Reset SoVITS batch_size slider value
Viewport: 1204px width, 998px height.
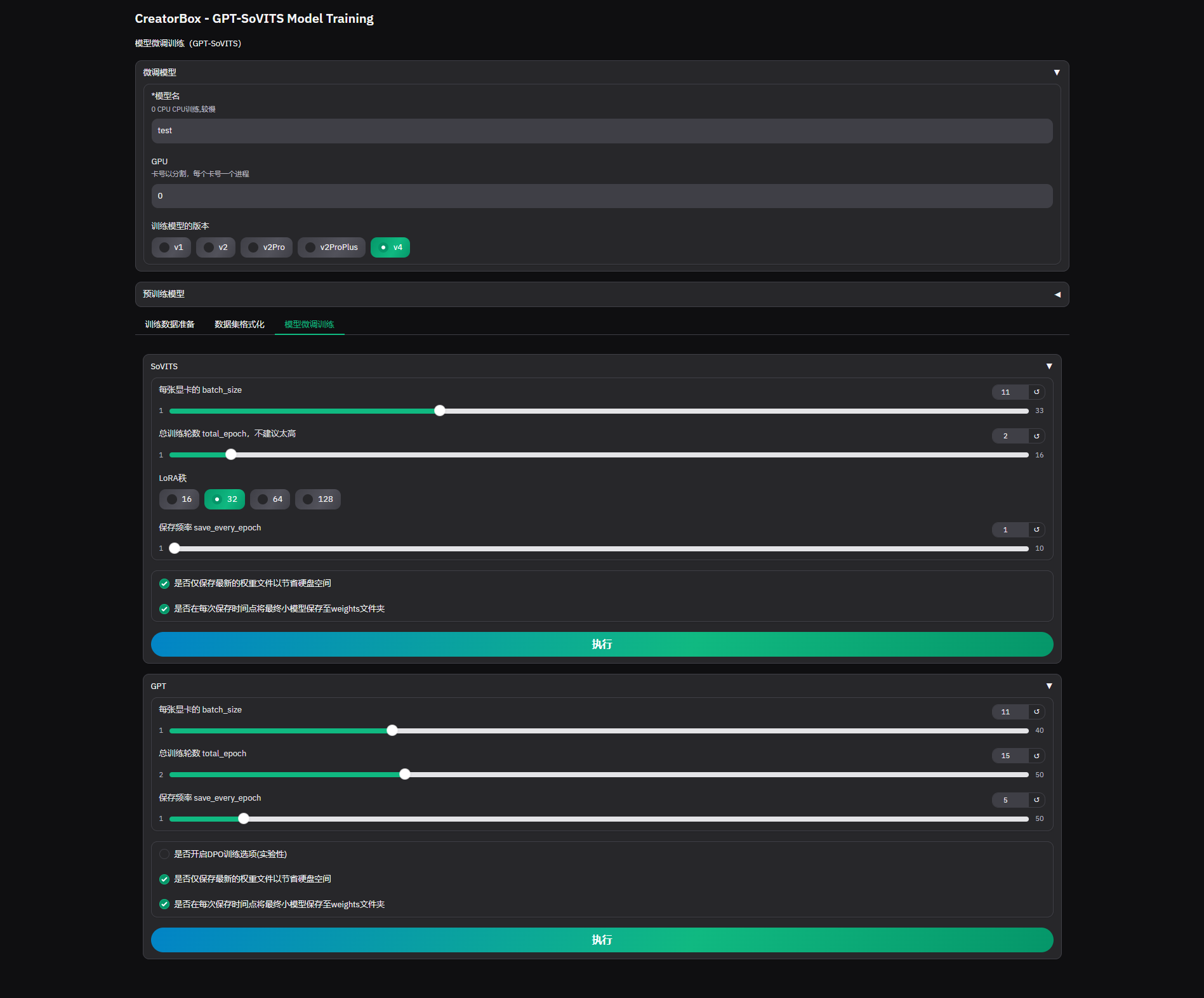pos(1036,392)
